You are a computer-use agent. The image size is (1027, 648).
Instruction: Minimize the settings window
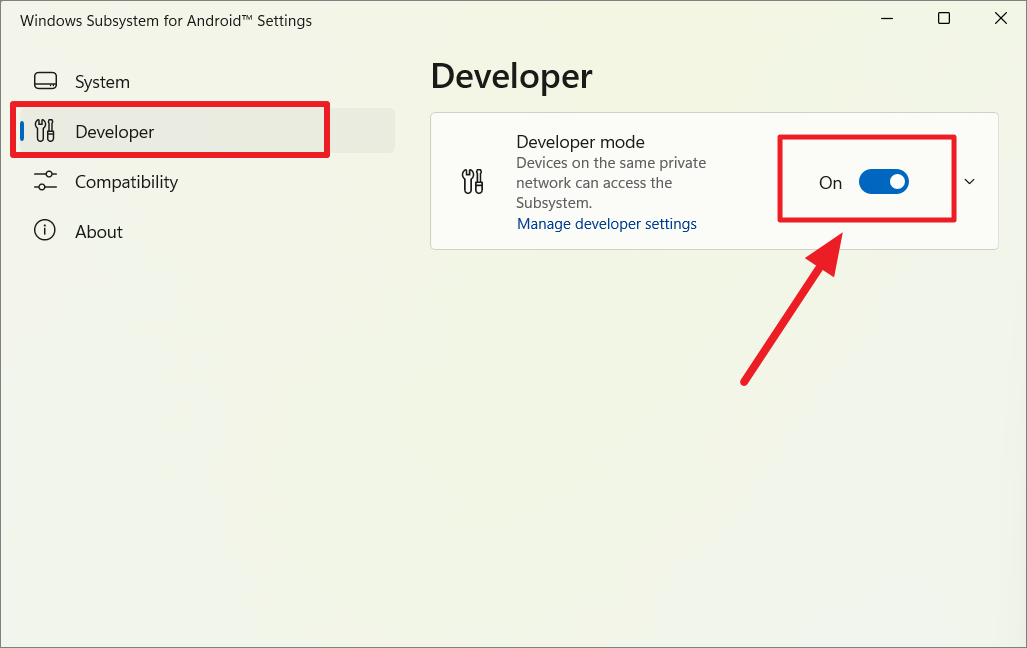[x=887, y=18]
